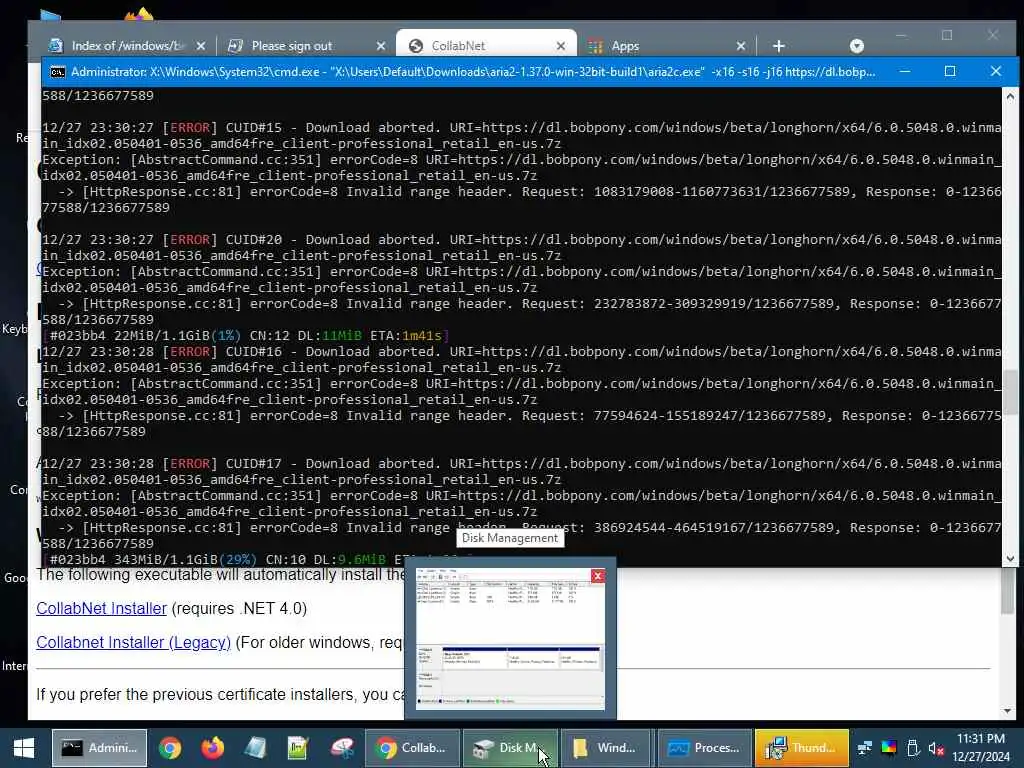Click the USB safely remove tray icon
1024x768 pixels.
click(x=913, y=748)
